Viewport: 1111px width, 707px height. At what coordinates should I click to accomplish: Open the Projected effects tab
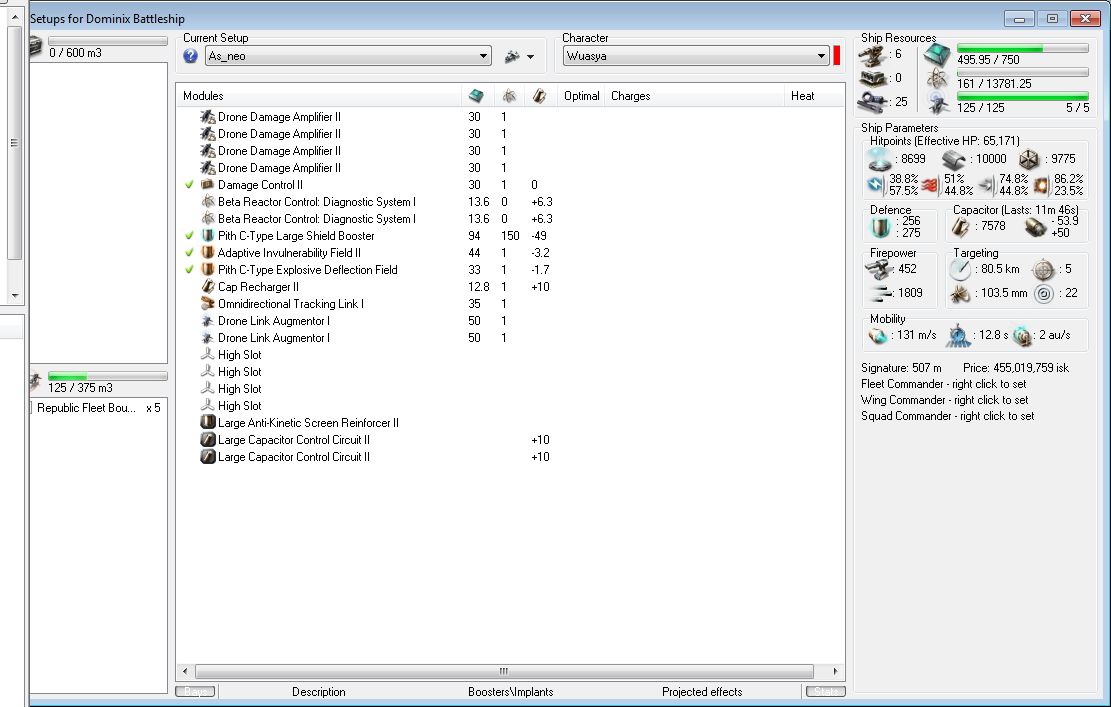pos(702,692)
